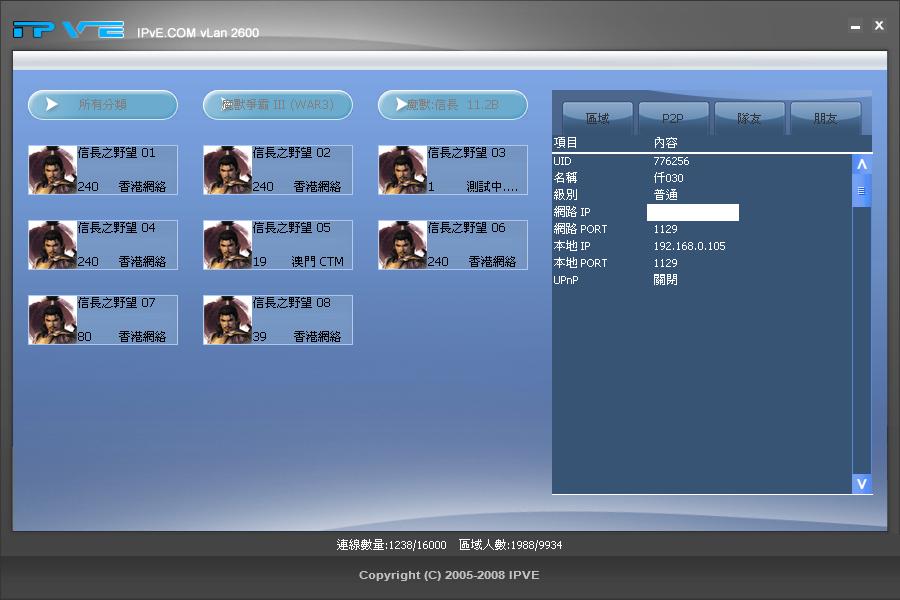The image size is (900, 600).
Task: Click the portrait thumbnail of 信長之野望 04
Action: pyautogui.click(x=53, y=245)
